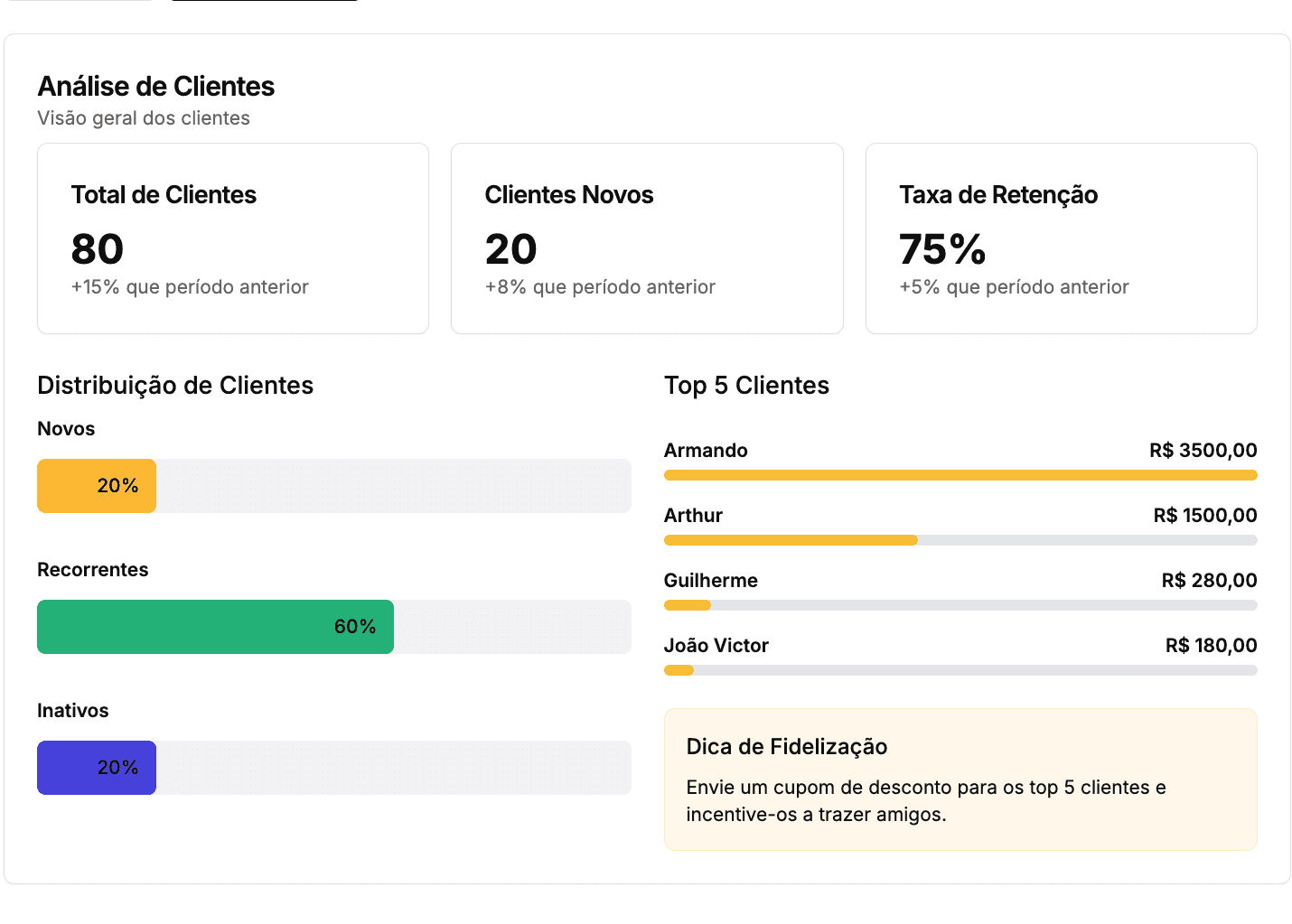Click the blue Inativos 20% bar
Screen dimensions: 1292x924
[97, 768]
